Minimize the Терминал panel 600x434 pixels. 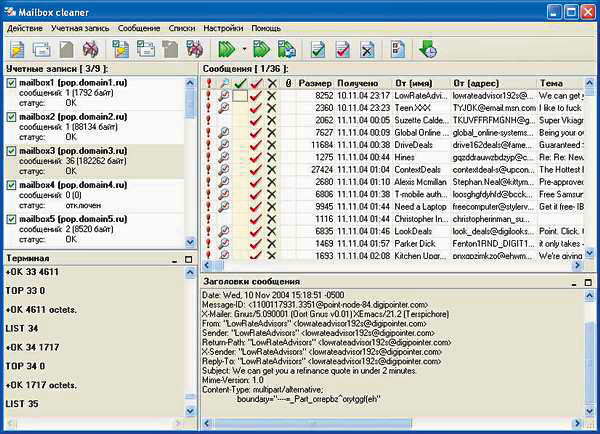point(174,259)
